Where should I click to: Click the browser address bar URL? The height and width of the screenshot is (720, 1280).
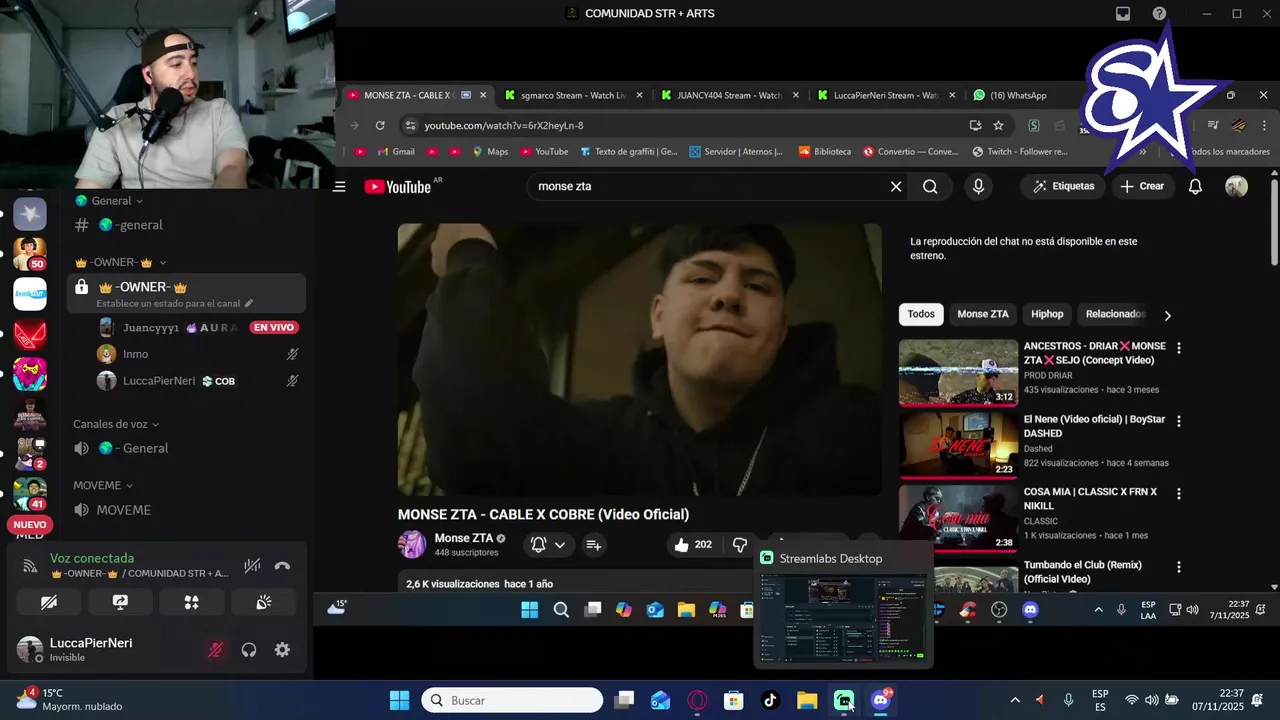tap(504, 125)
